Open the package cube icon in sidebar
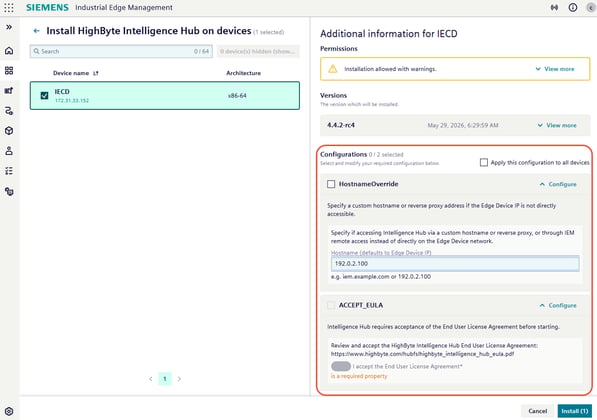Image resolution: width=597 pixels, height=420 pixels. coord(9,131)
